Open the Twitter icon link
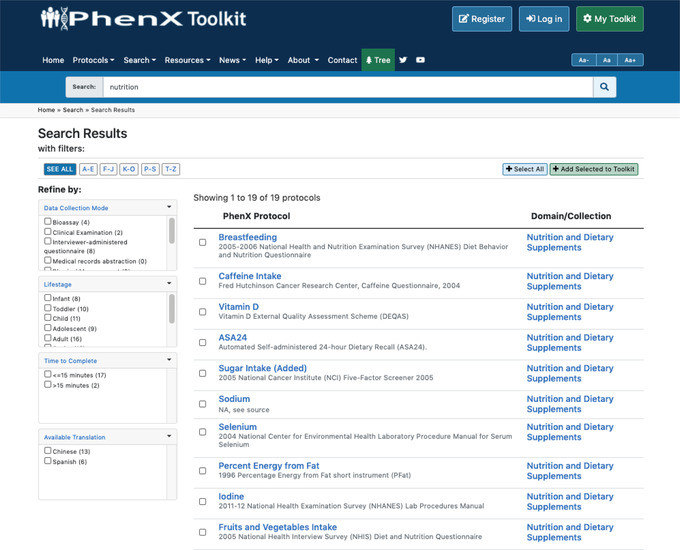680x550 pixels. 403,60
